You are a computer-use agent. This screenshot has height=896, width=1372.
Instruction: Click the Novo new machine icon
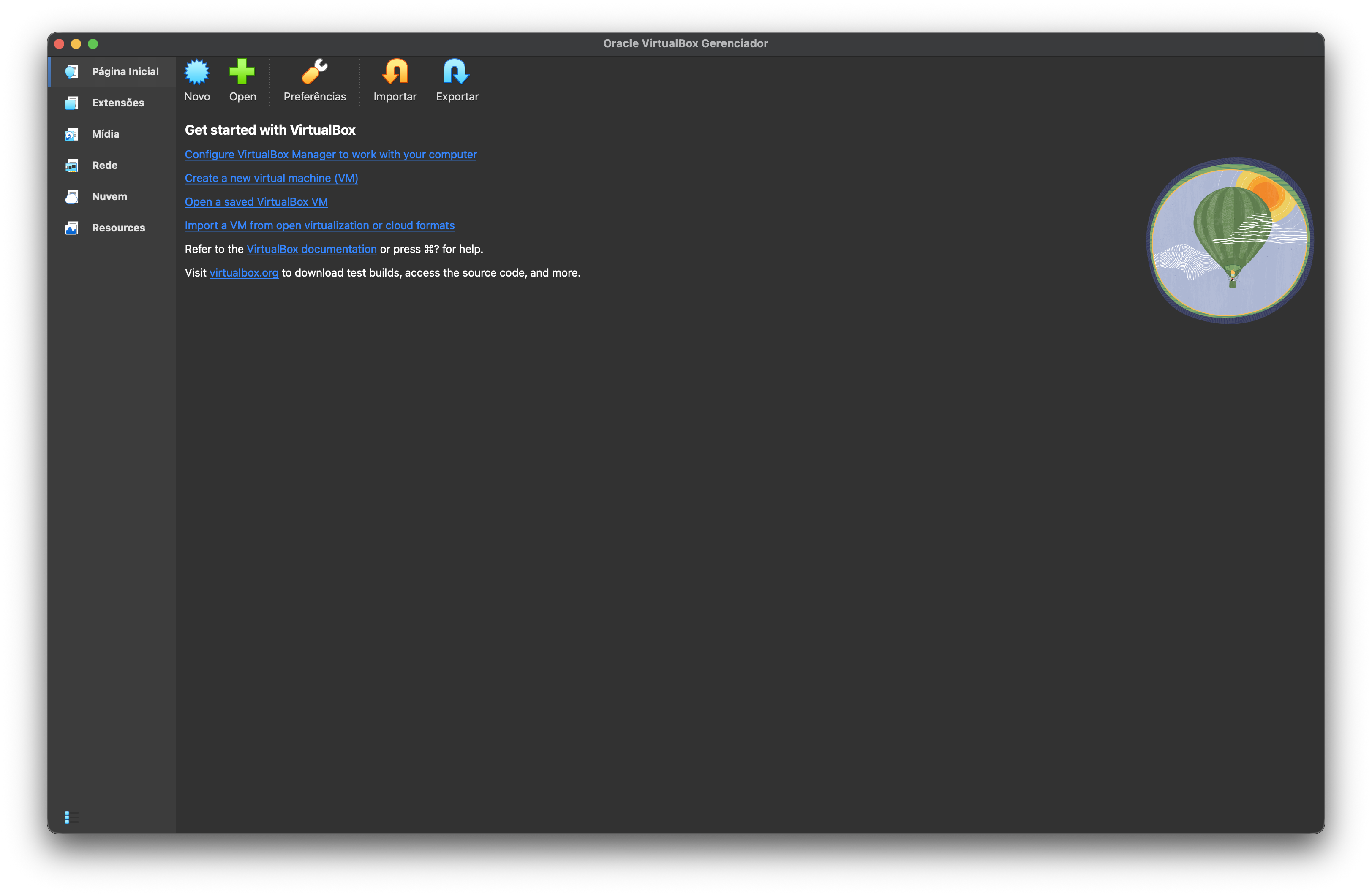(196, 73)
